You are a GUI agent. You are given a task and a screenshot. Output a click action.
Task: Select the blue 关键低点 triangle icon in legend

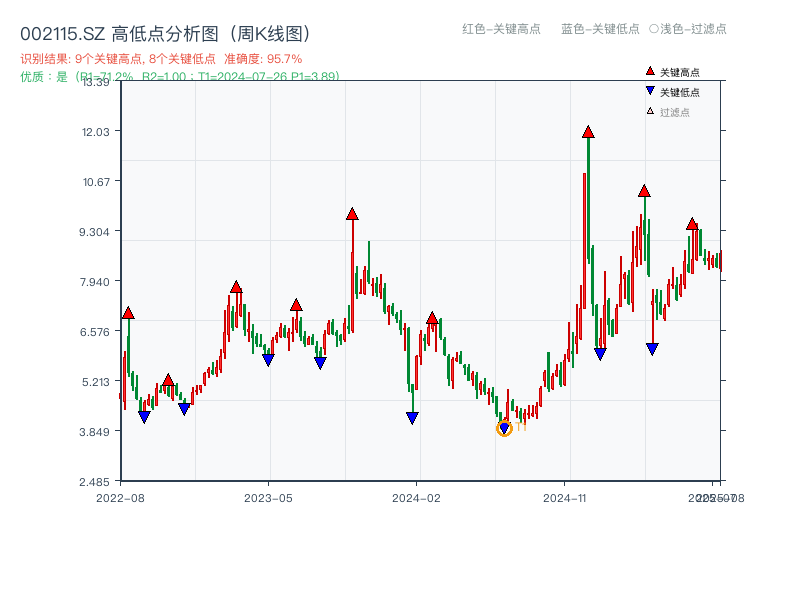click(649, 92)
